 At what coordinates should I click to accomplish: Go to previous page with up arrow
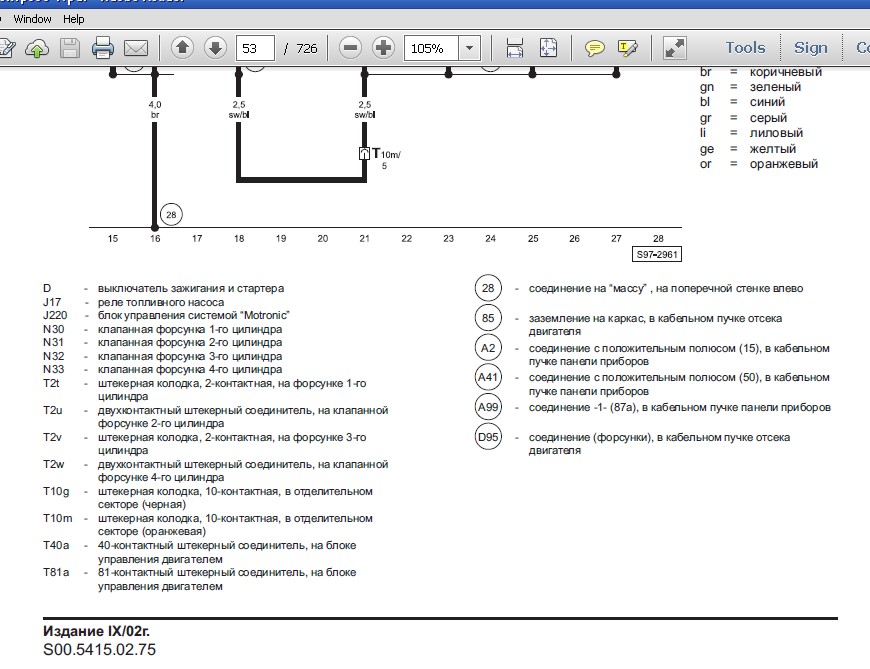183,48
